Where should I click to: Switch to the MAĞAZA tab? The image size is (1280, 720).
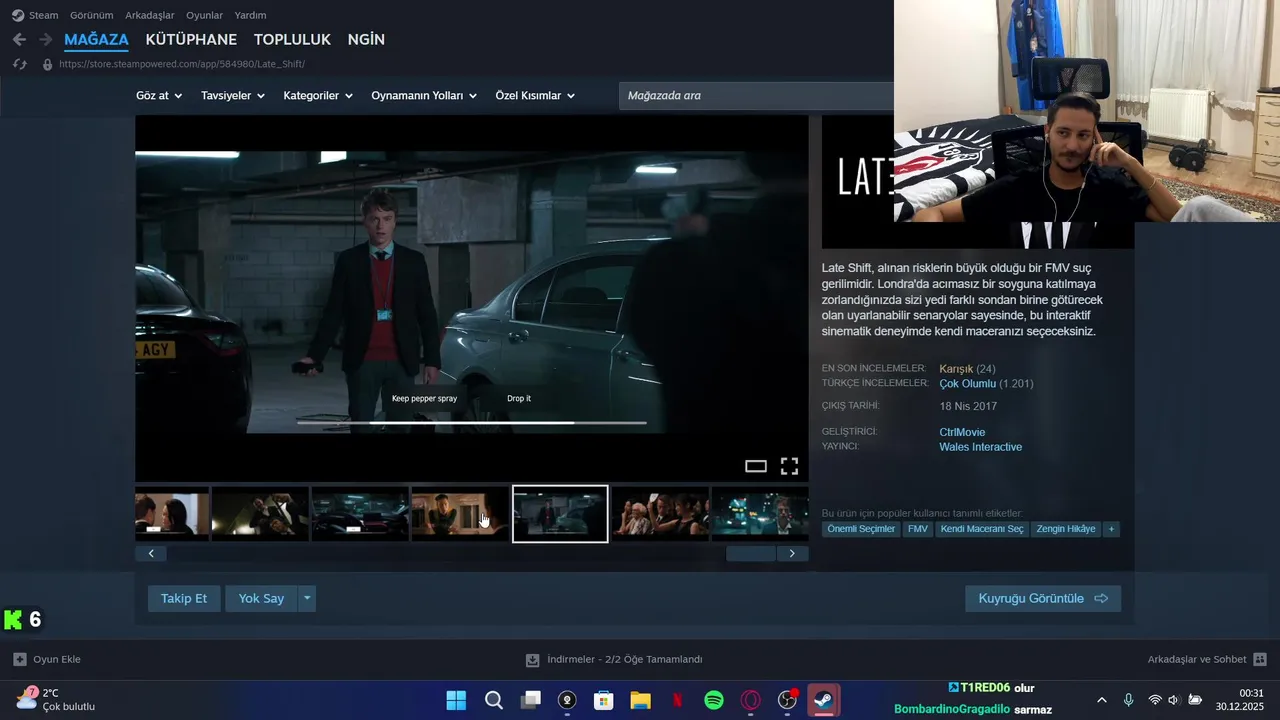(96, 40)
